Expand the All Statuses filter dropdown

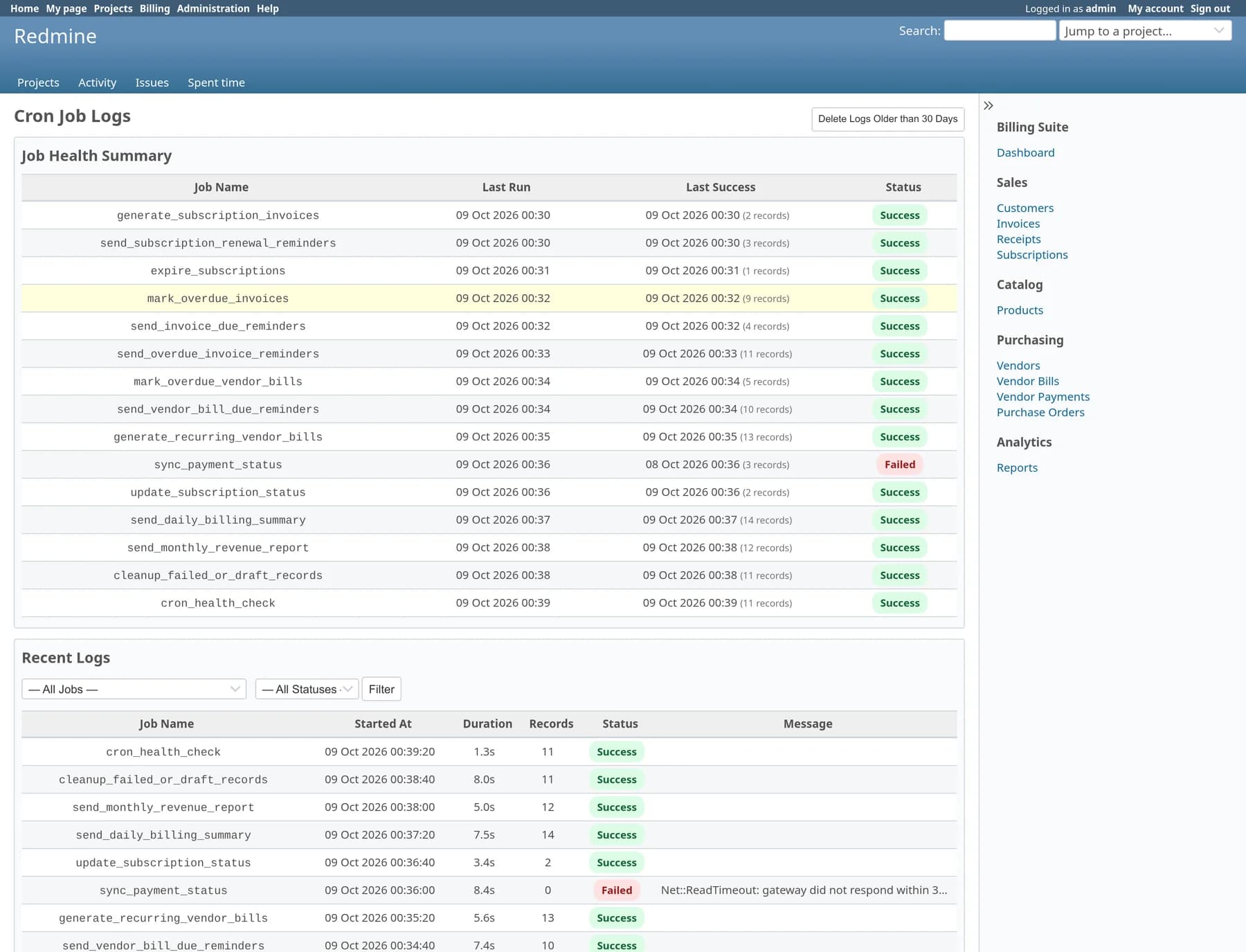307,689
